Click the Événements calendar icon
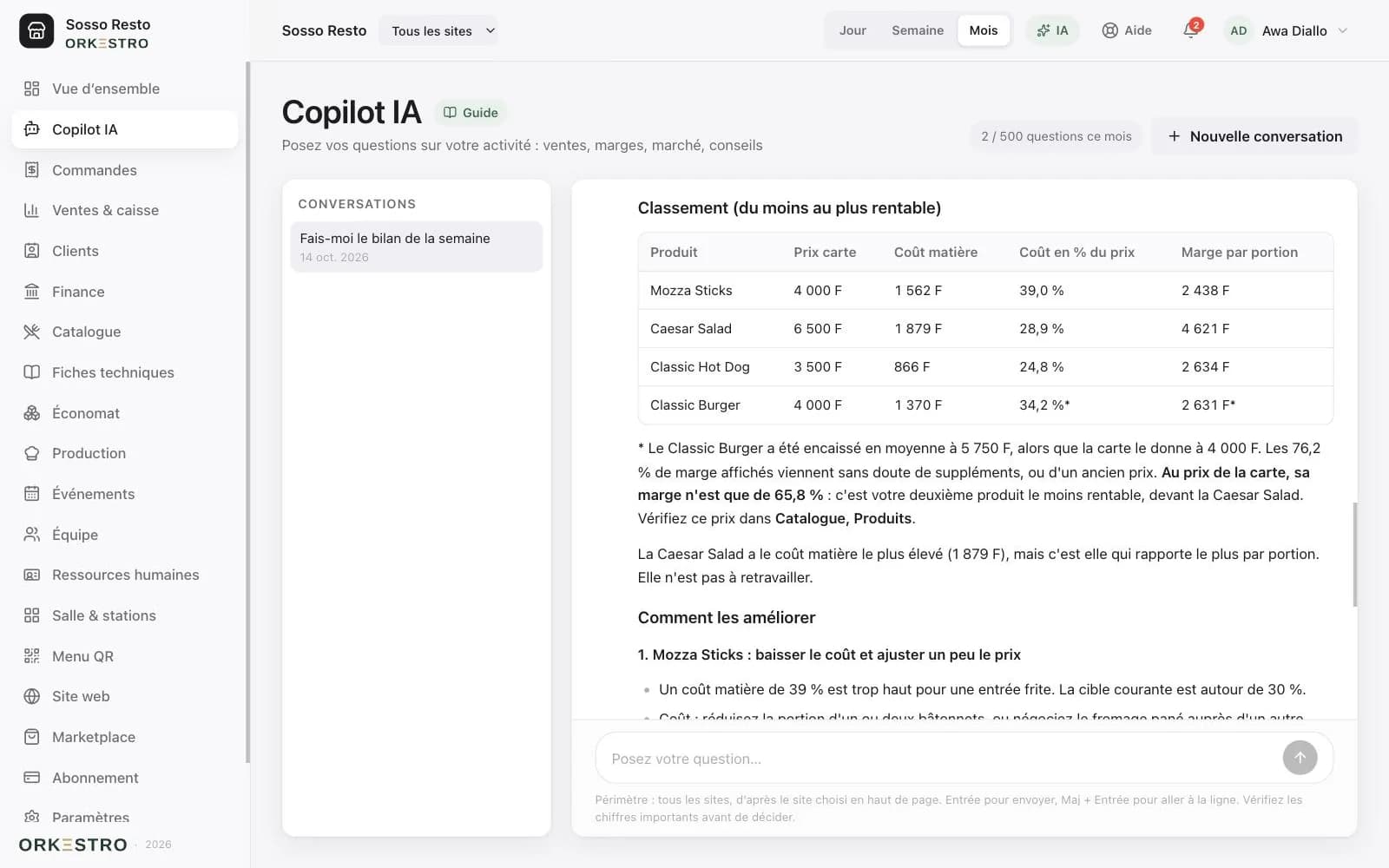 (x=32, y=494)
